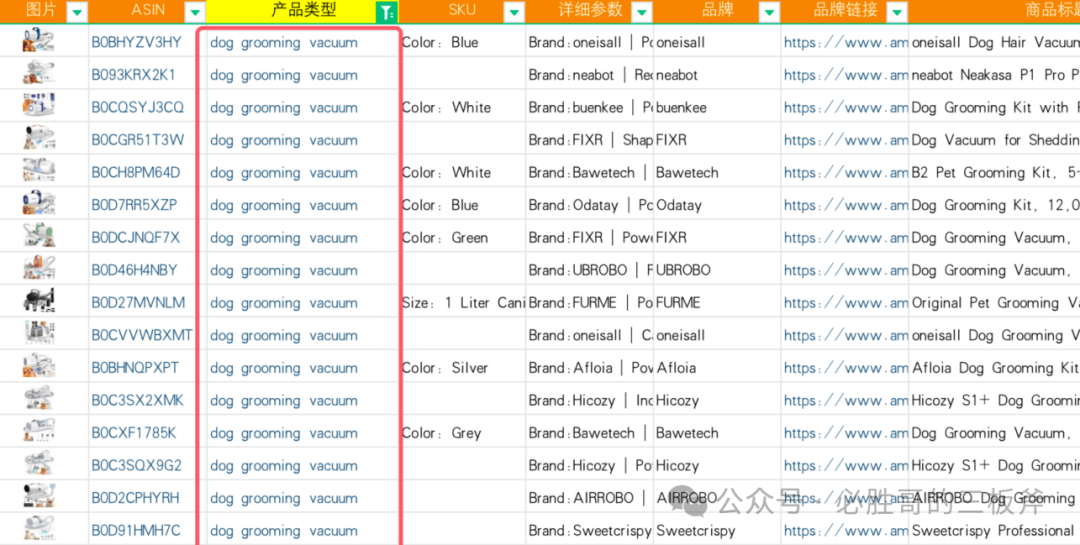1080x545 pixels.
Task: Select 'dog grooming vacuum' cell for B0D91HMH7C
Action: (284, 531)
